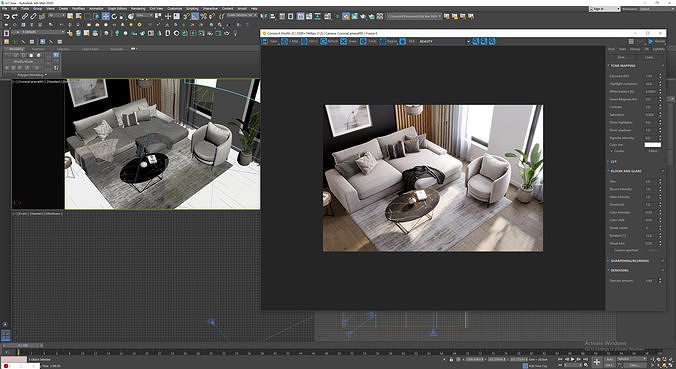The height and width of the screenshot is (369, 676).
Task: Click the Auto key button
Action: [610, 359]
